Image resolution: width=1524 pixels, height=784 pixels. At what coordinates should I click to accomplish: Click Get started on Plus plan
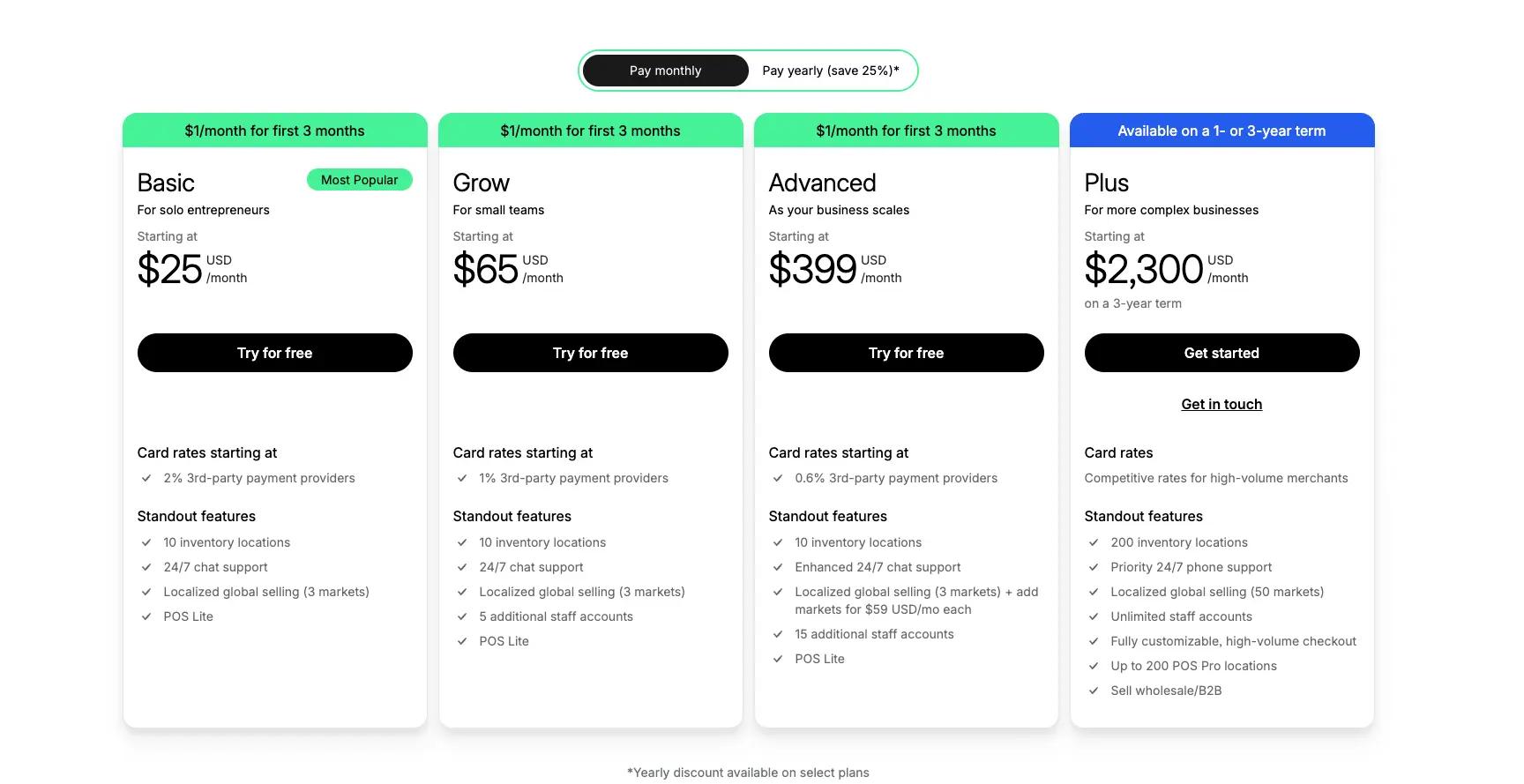(1221, 353)
